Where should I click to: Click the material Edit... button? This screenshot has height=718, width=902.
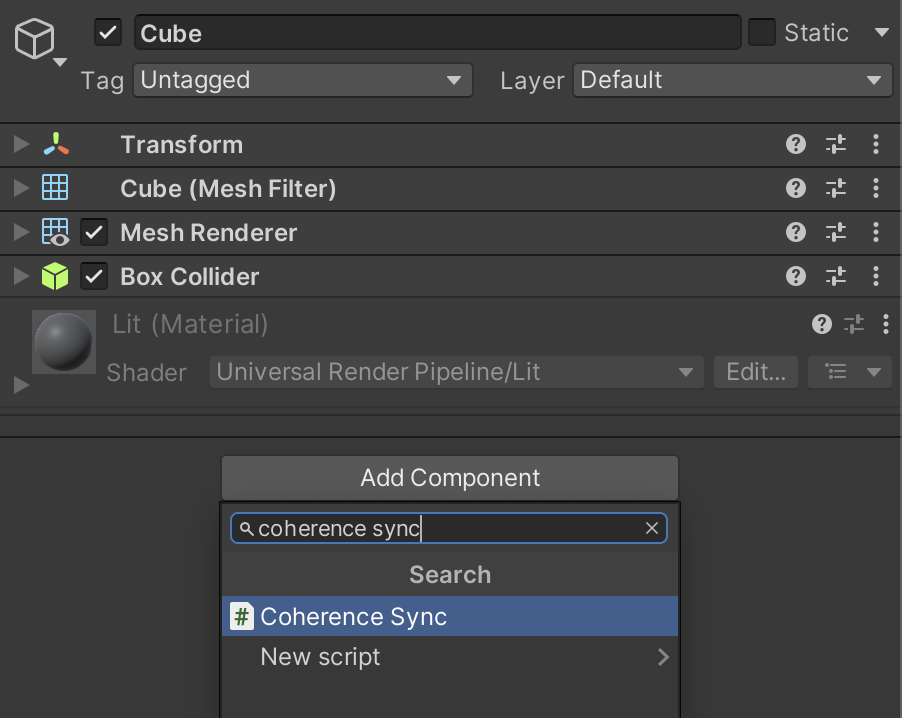(x=755, y=372)
